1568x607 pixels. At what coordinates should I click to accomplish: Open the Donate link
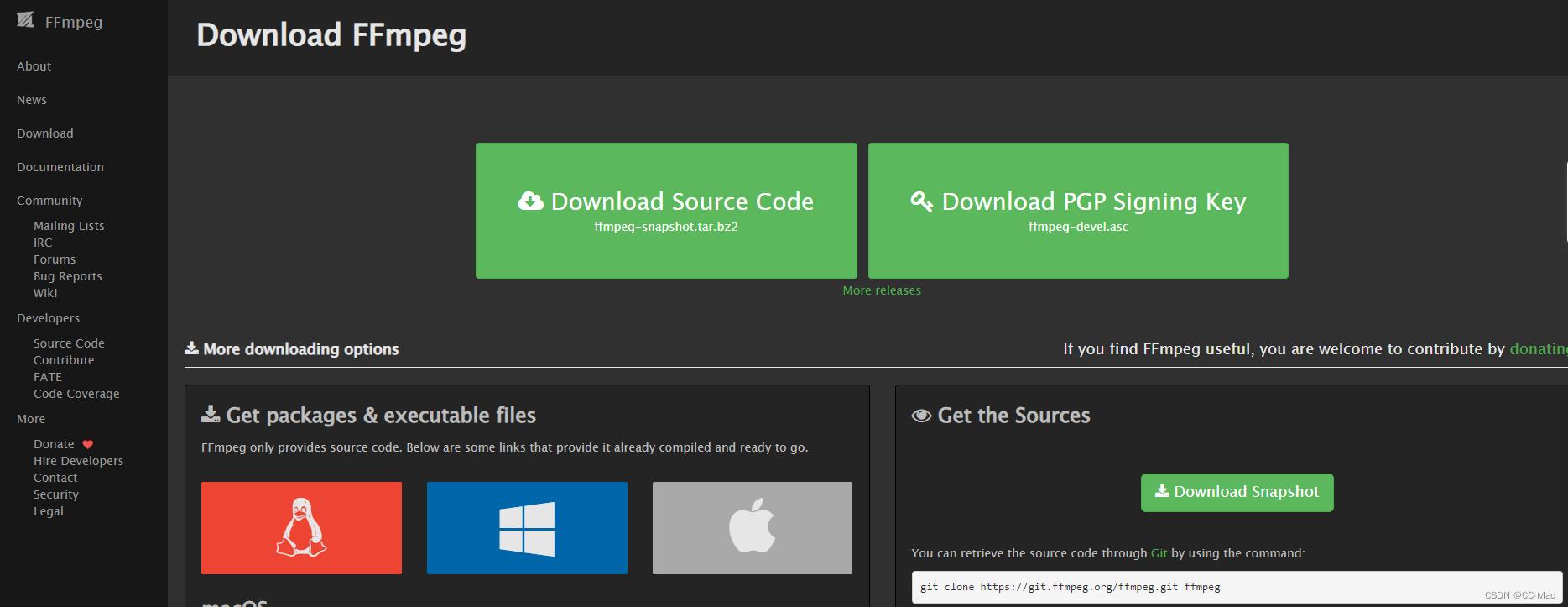pyautogui.click(x=54, y=444)
